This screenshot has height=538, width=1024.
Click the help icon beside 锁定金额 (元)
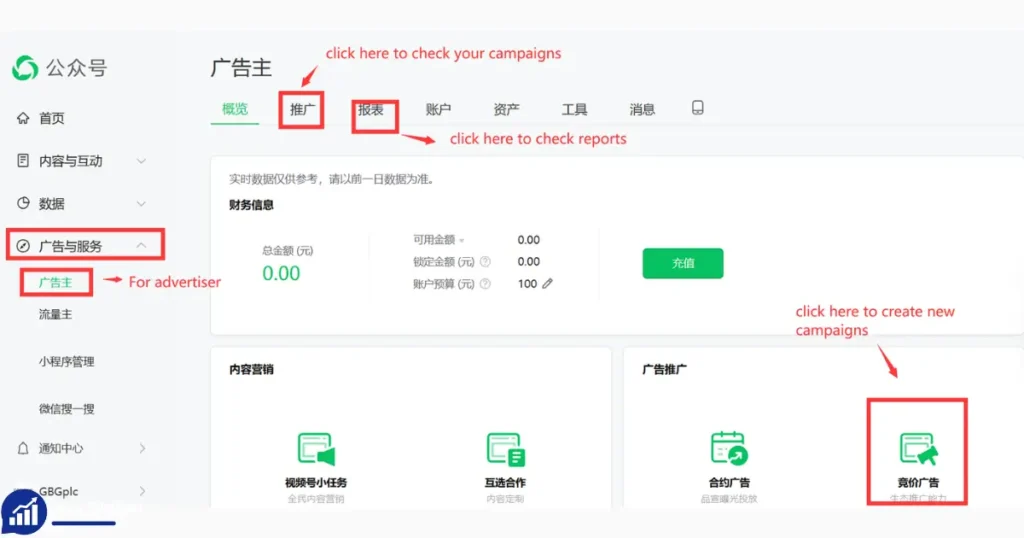click(x=485, y=262)
